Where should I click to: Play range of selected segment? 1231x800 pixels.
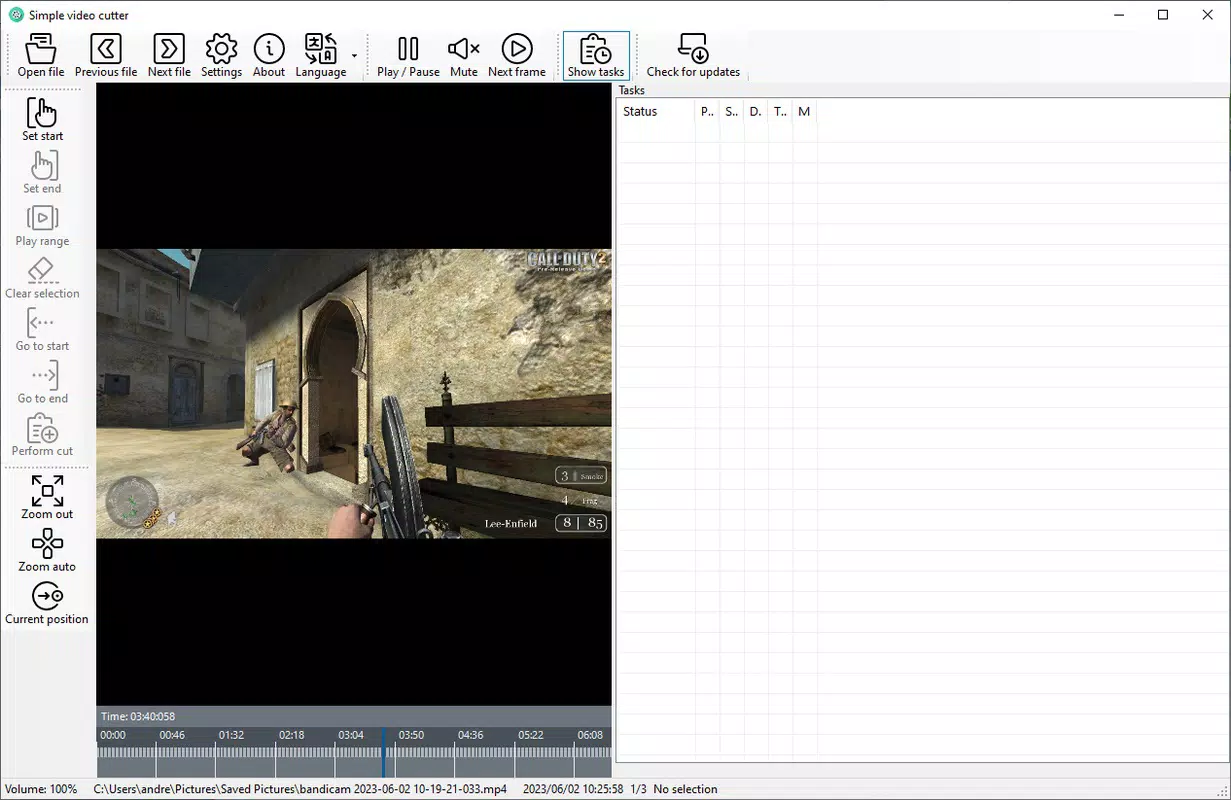[x=43, y=224]
